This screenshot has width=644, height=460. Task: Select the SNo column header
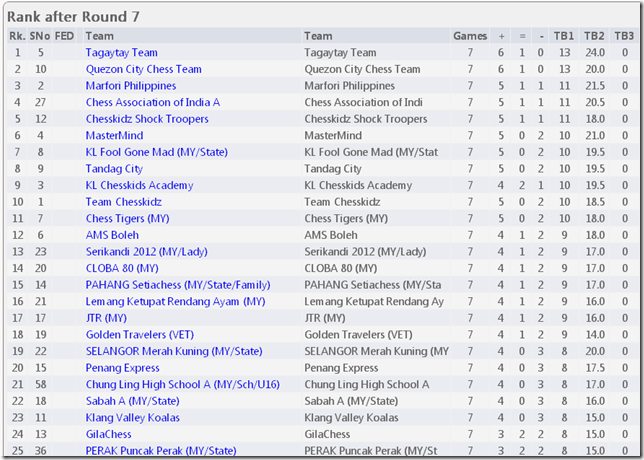pyautogui.click(x=40, y=36)
